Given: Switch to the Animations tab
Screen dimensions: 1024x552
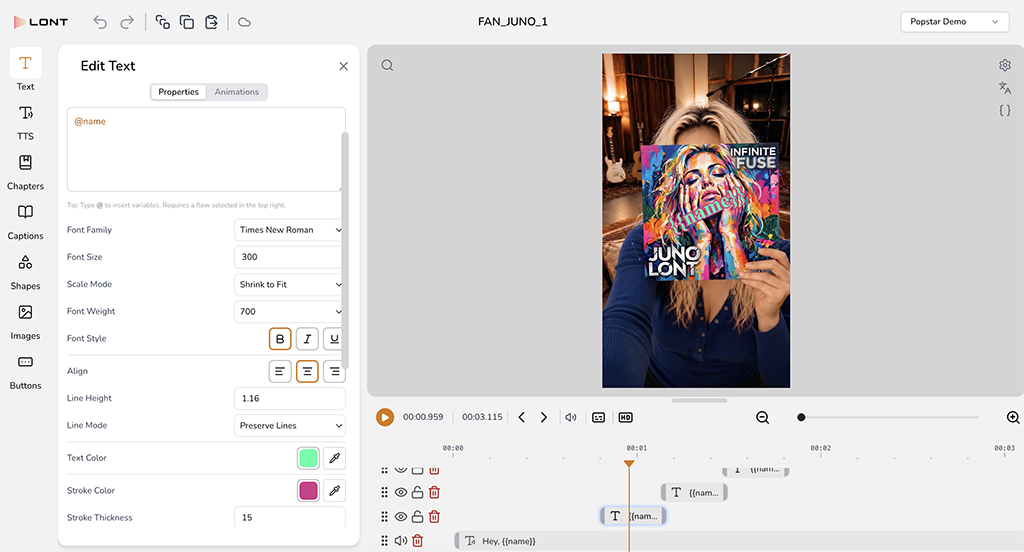Looking at the screenshot, I should (236, 92).
